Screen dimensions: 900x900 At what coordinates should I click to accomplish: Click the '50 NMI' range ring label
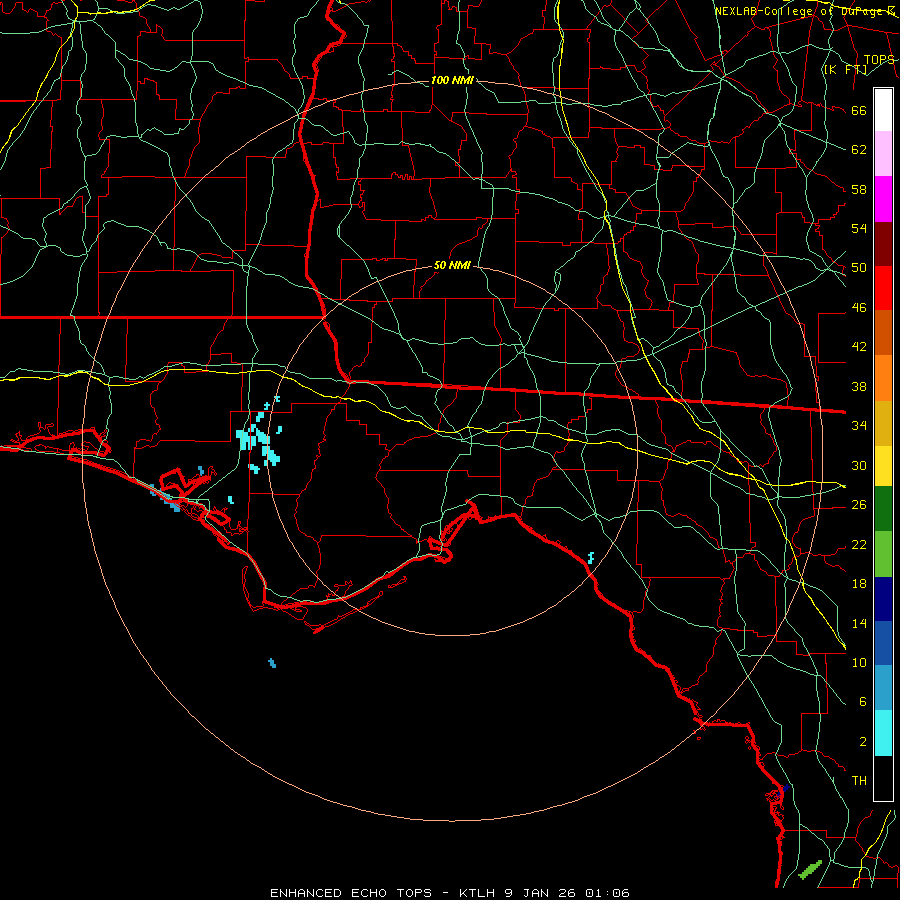452,265
